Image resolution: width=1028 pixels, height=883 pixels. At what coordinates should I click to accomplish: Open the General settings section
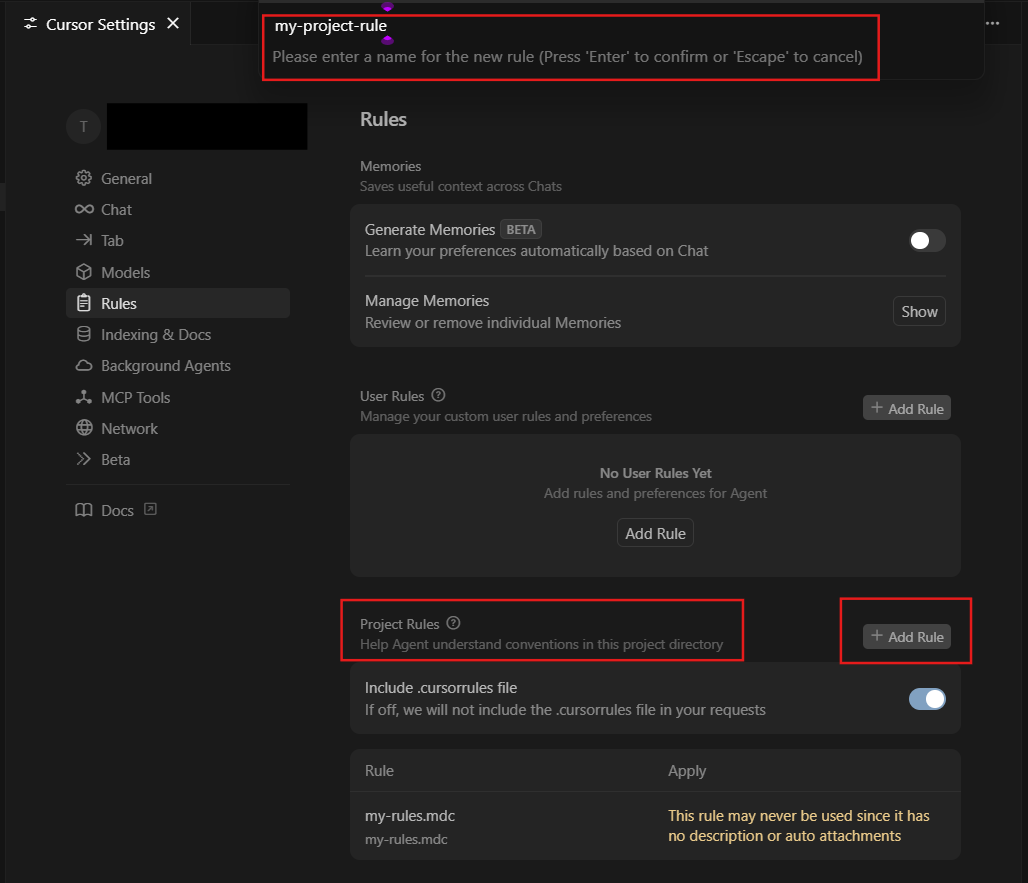pos(178,178)
